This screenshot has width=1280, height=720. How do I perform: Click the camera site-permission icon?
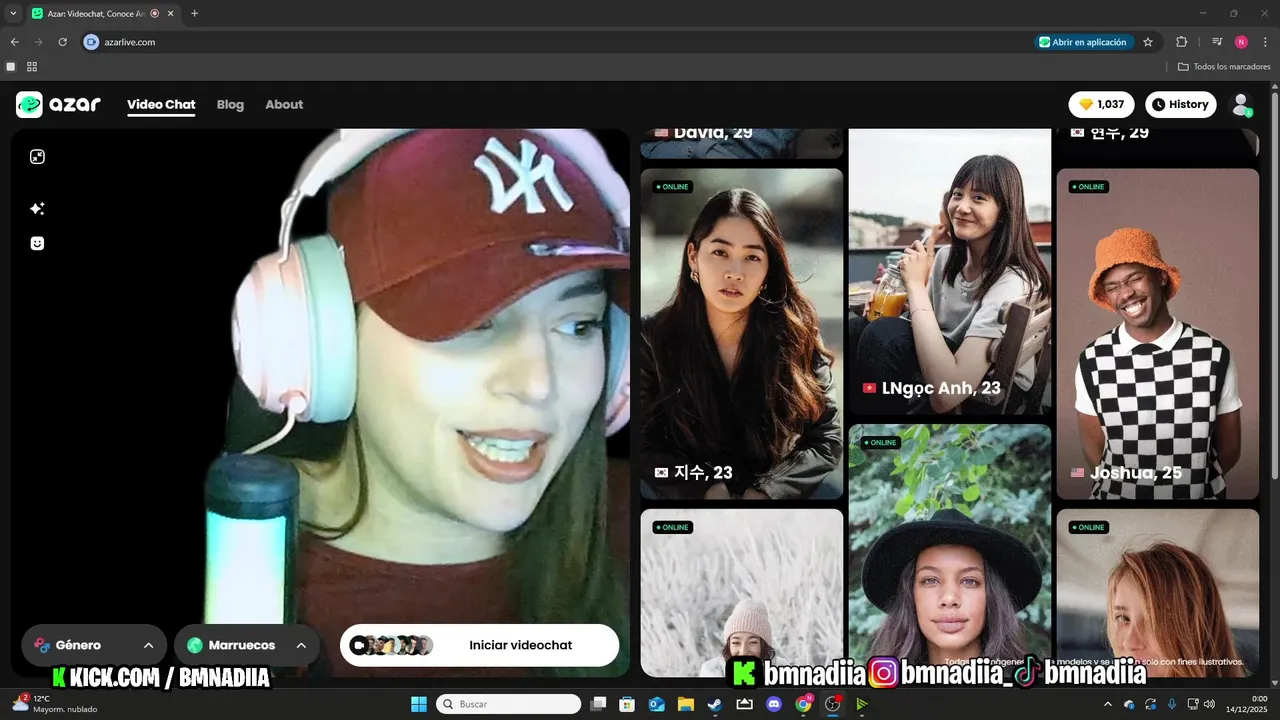91,42
